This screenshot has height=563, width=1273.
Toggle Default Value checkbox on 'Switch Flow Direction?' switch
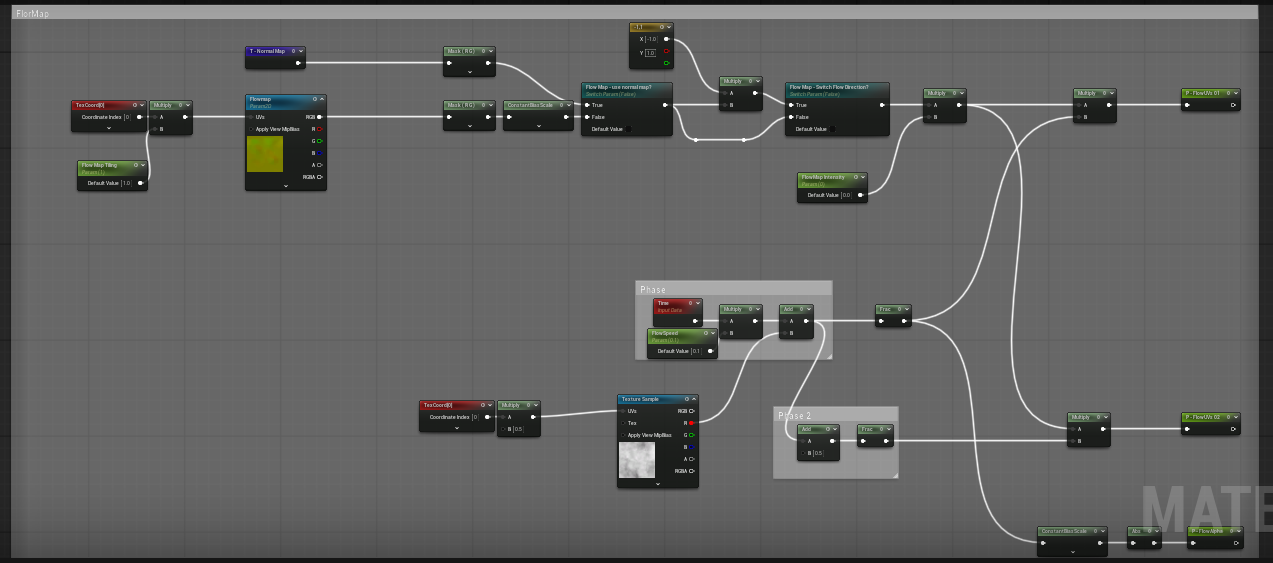coord(833,129)
